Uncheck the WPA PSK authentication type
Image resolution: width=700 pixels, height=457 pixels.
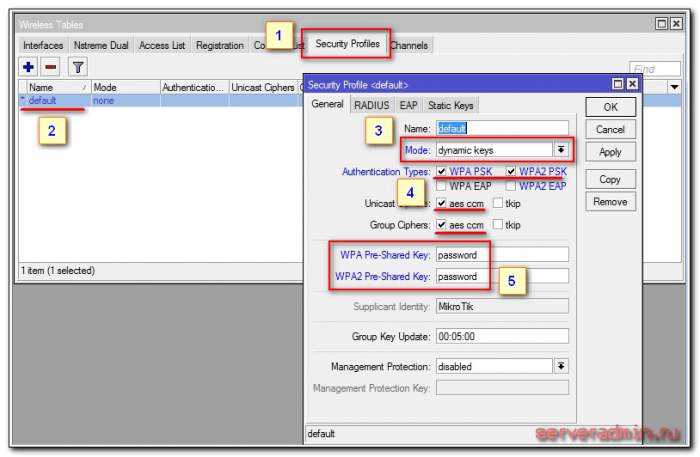pos(442,172)
